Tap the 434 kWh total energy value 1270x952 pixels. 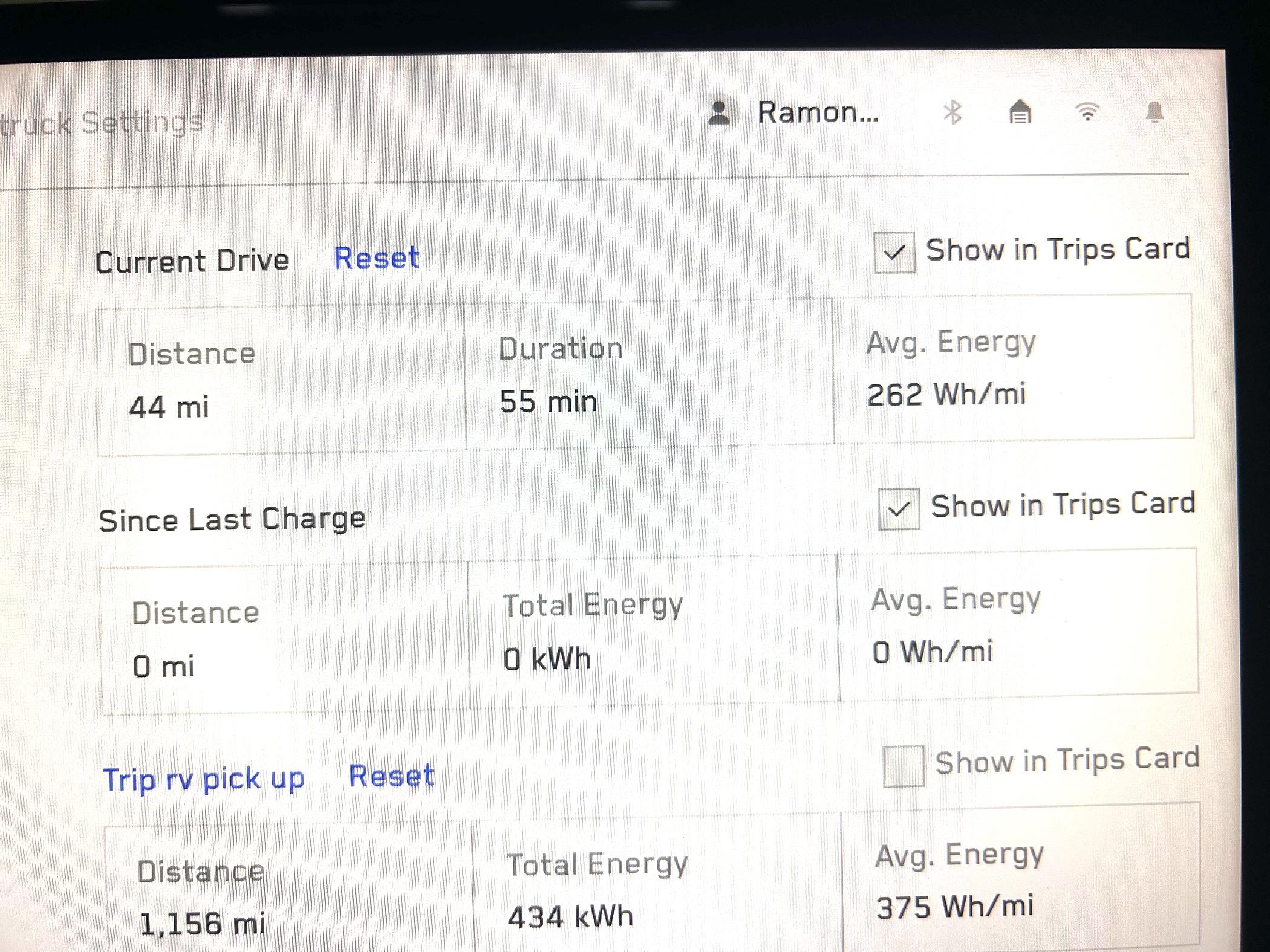570,916
